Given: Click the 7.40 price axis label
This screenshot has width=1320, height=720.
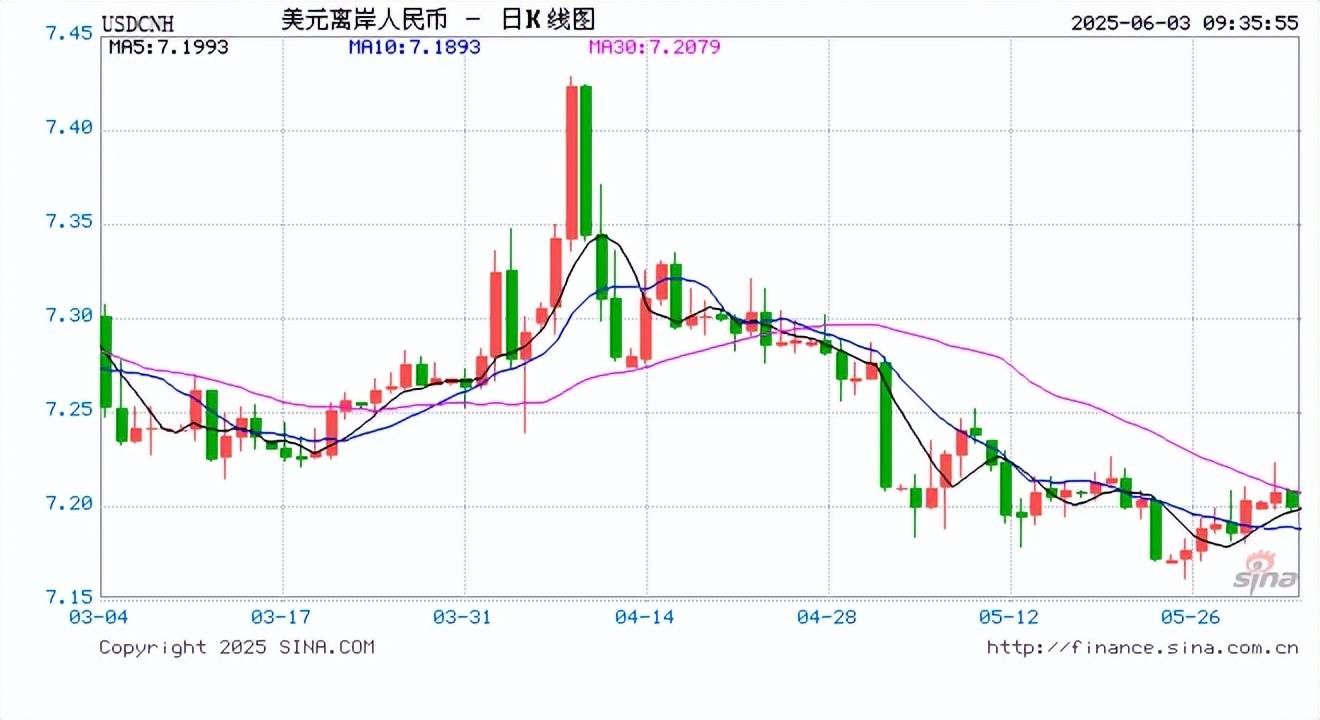Looking at the screenshot, I should point(70,128).
